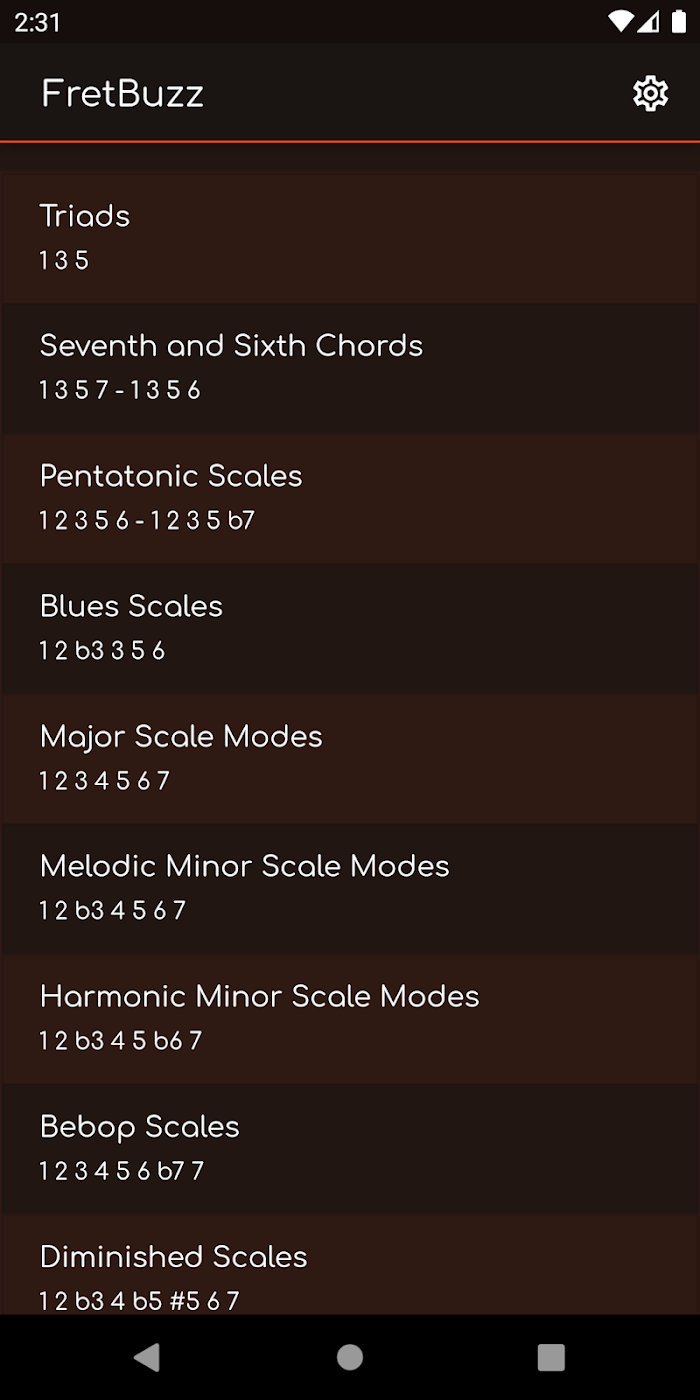Viewport: 700px width, 1400px height.
Task: Tap the Android back navigation button
Action: point(147,1357)
